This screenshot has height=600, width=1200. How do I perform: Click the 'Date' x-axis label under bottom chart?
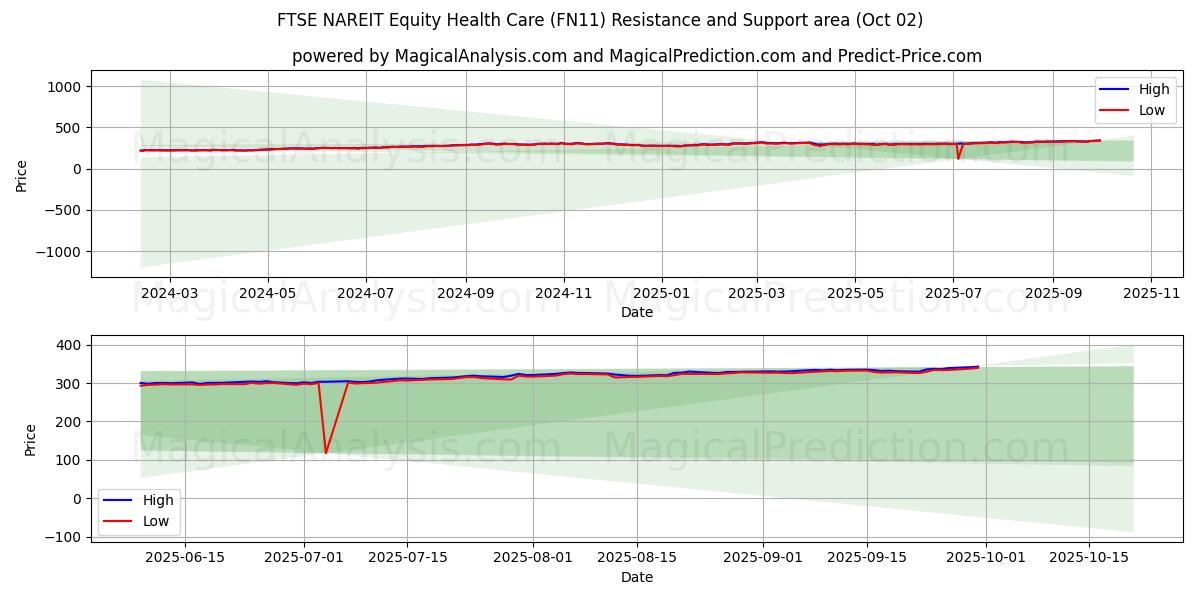click(636, 577)
